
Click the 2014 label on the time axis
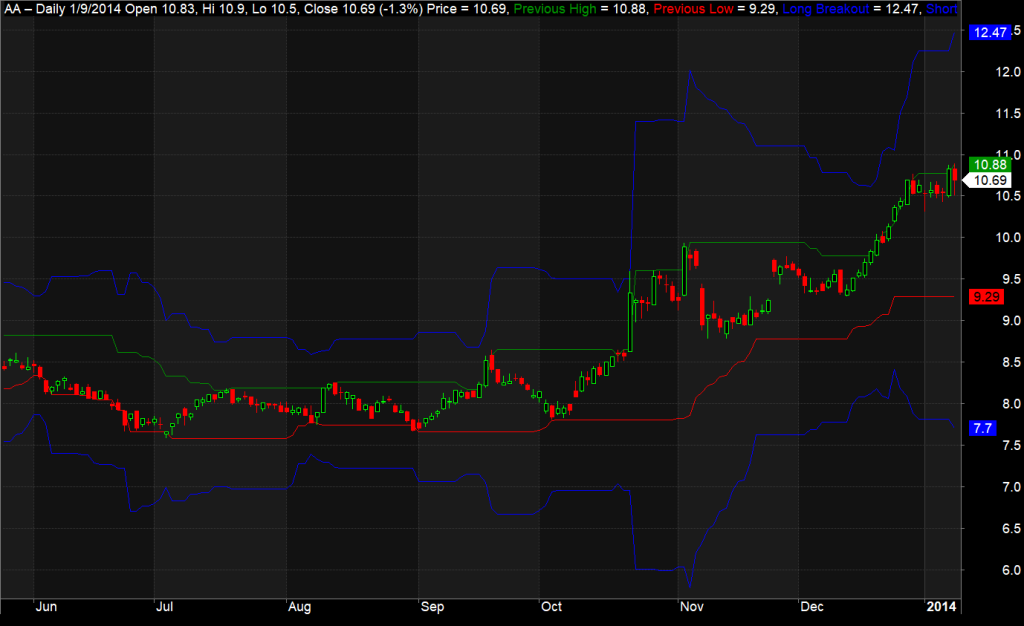tap(940, 607)
